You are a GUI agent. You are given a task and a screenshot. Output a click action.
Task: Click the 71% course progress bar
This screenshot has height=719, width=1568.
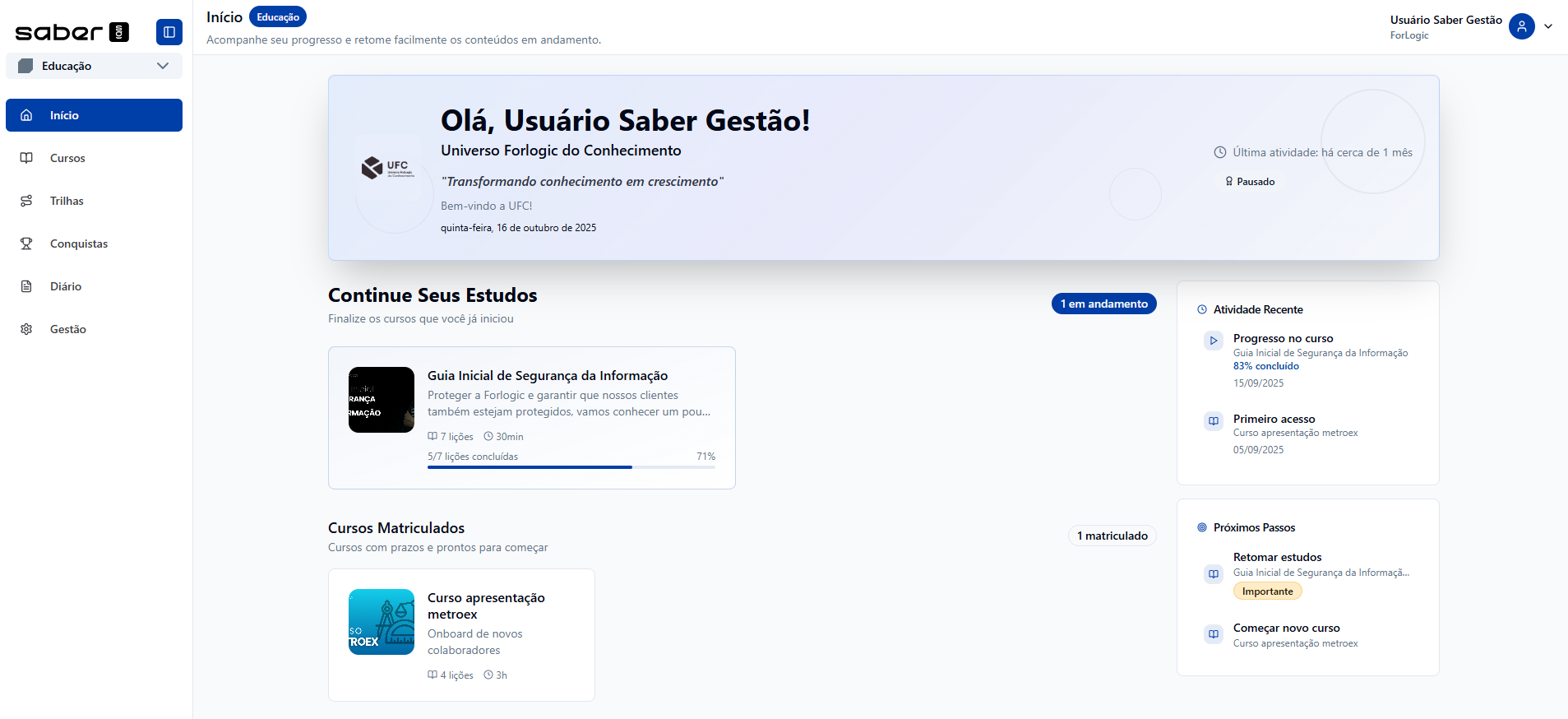click(571, 467)
